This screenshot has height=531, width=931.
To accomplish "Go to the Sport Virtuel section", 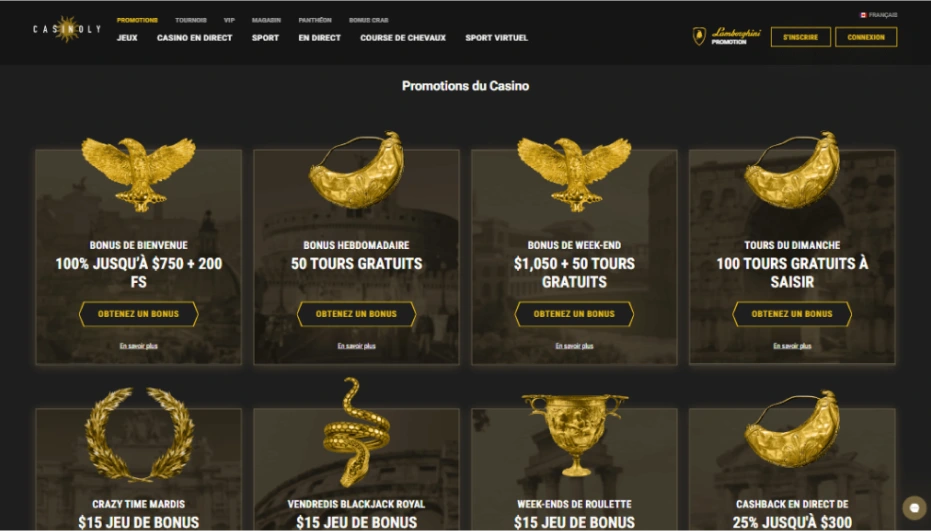I will point(496,37).
